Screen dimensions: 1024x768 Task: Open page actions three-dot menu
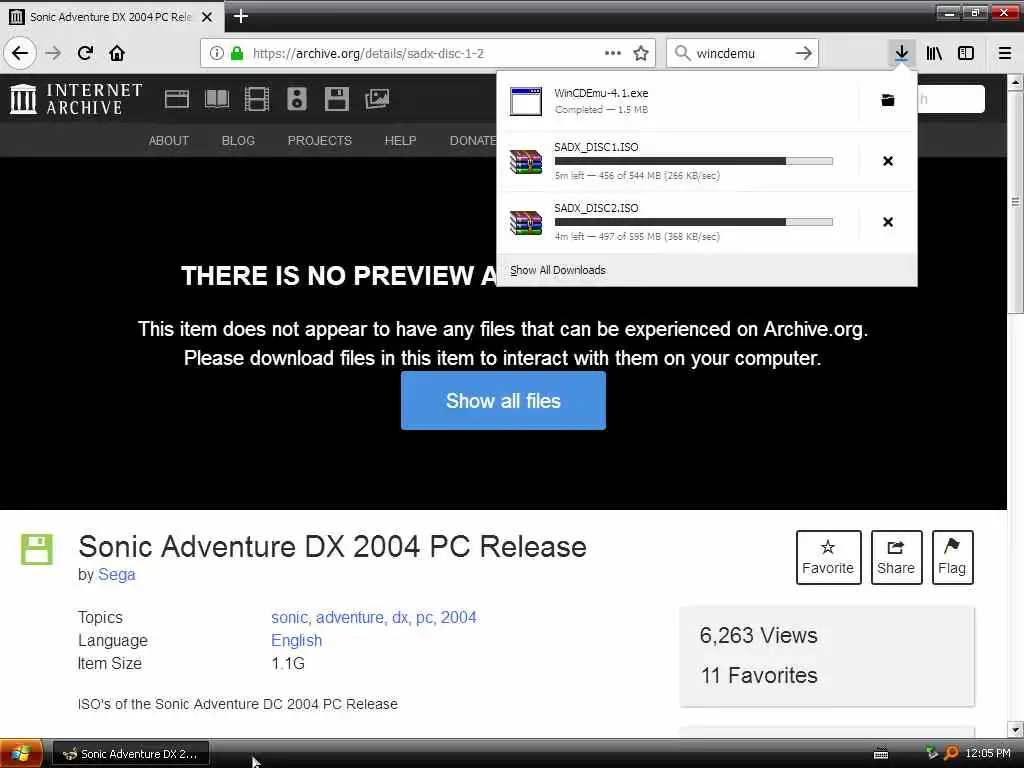pos(613,53)
